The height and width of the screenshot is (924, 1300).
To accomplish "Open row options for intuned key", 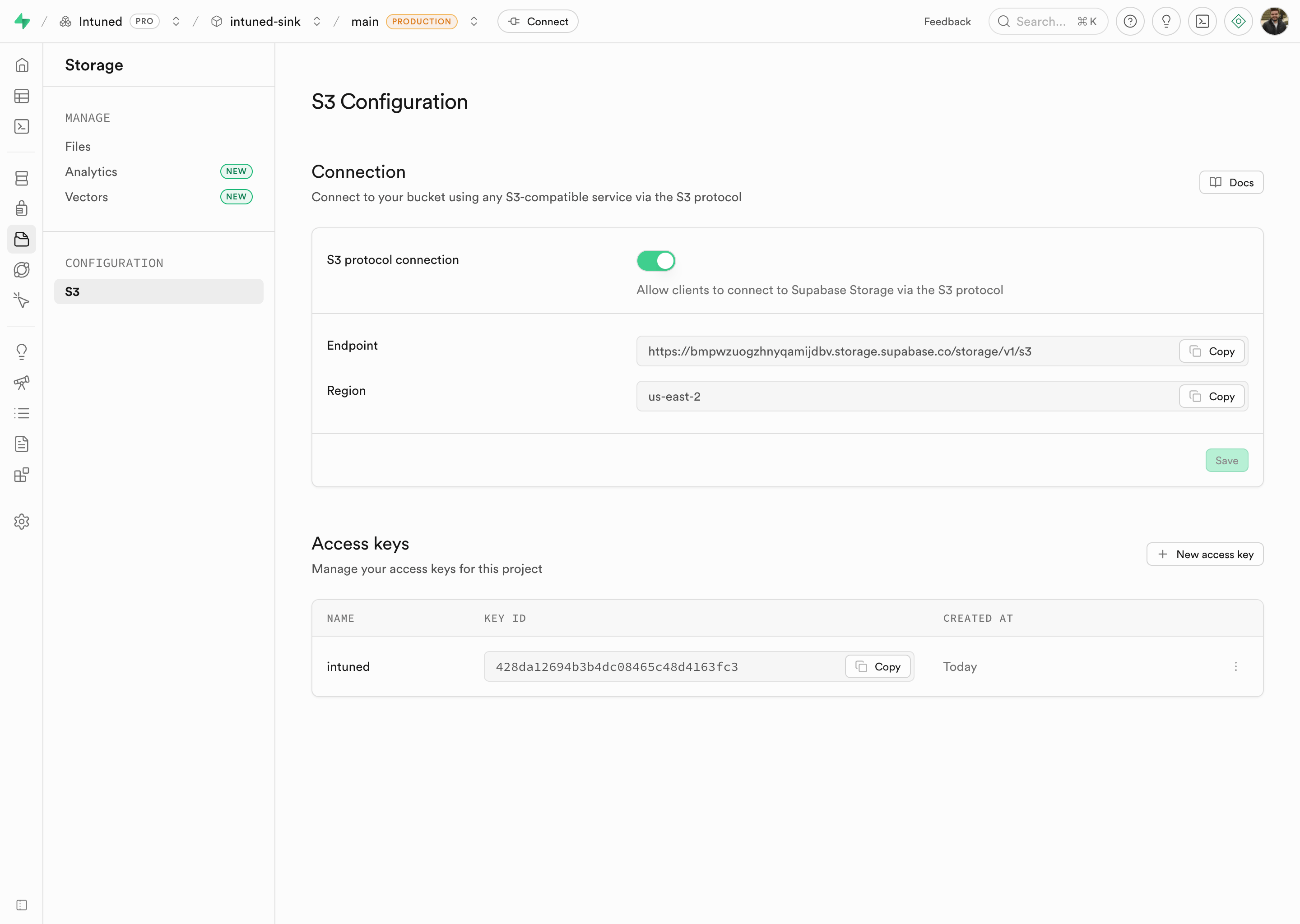I will (1236, 666).
